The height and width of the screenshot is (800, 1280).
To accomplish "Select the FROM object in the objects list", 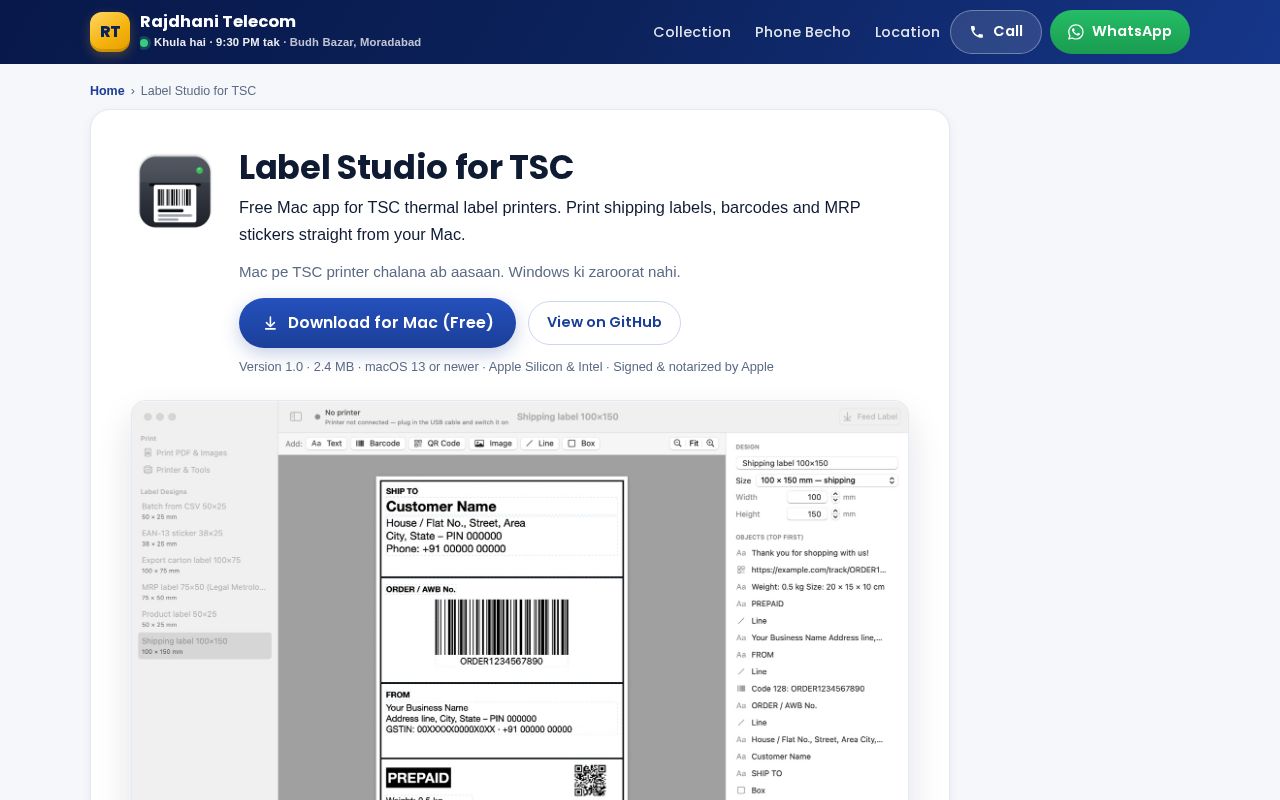I will pos(817,655).
